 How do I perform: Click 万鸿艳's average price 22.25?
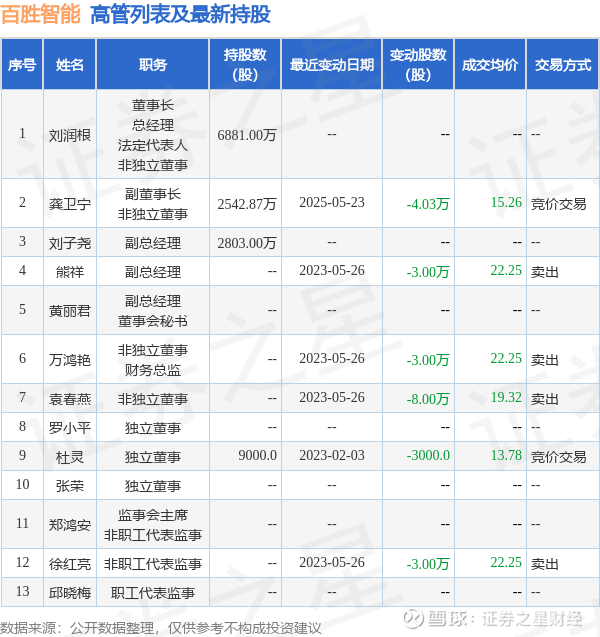(506, 358)
